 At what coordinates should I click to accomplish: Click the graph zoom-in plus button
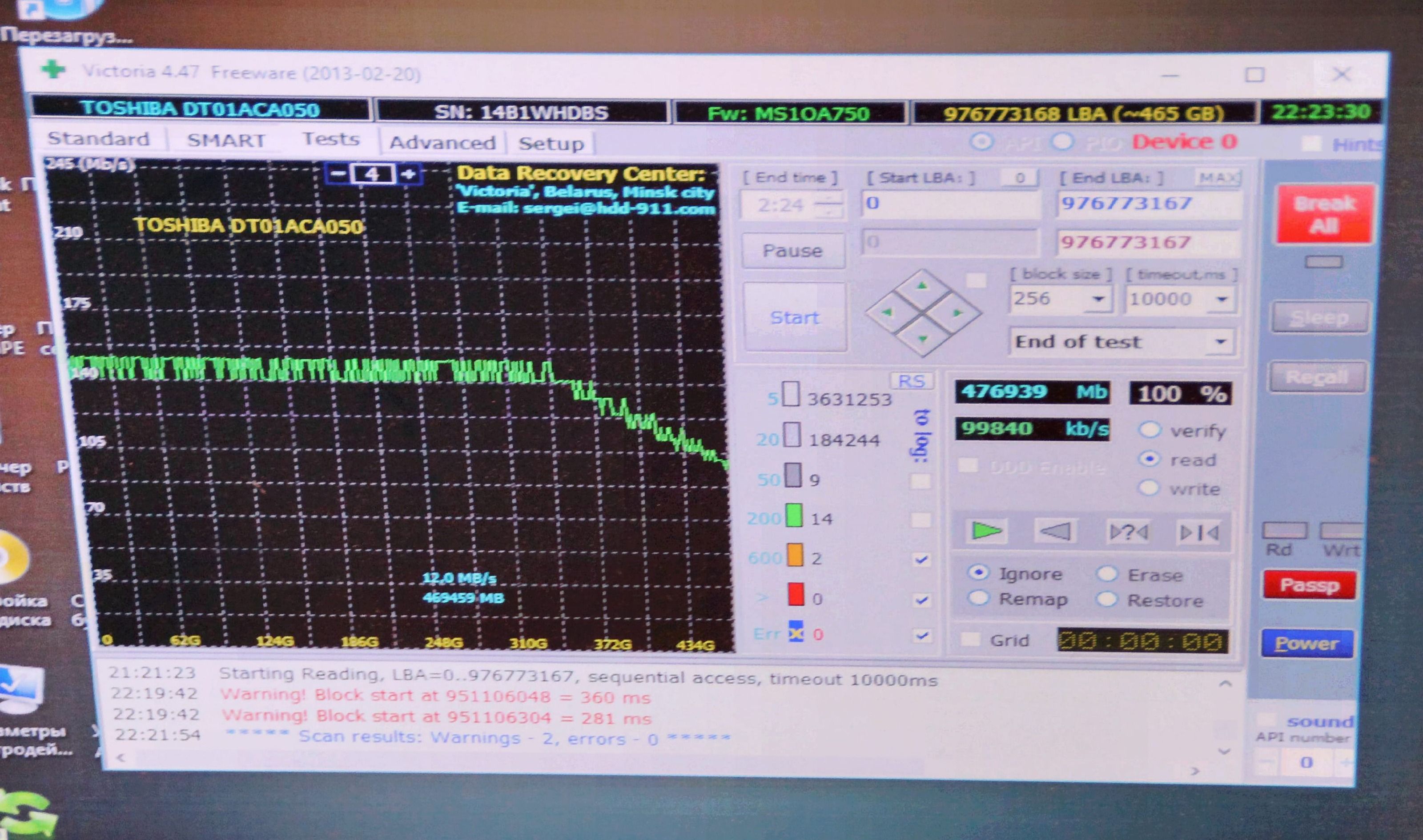pos(409,174)
